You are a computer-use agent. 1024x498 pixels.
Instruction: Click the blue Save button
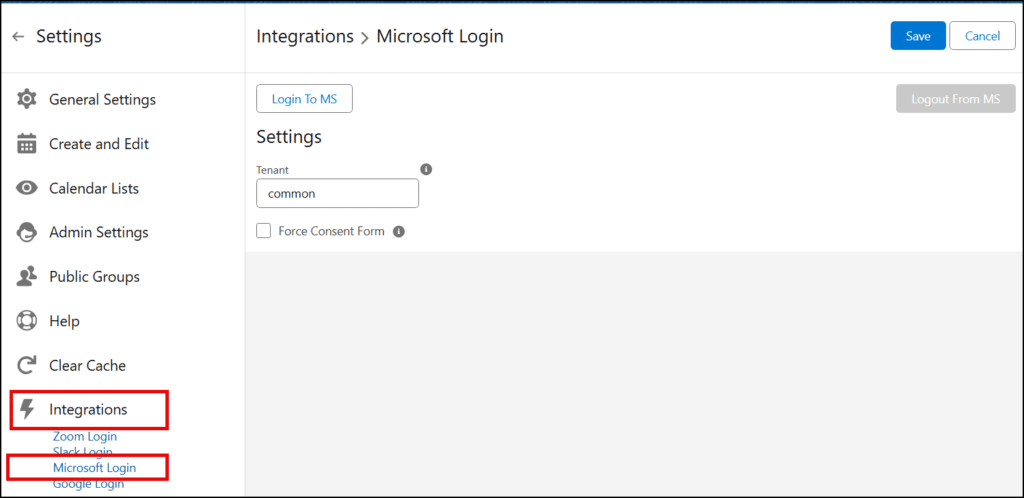click(x=917, y=36)
